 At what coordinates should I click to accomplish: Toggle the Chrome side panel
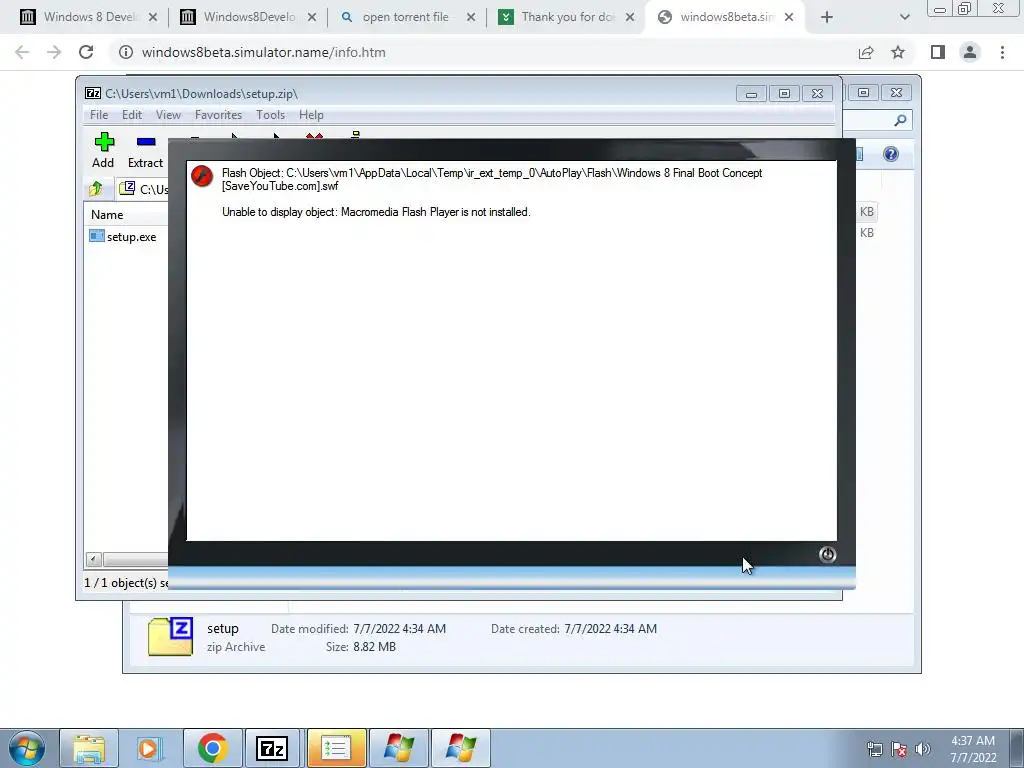pyautogui.click(x=938, y=52)
